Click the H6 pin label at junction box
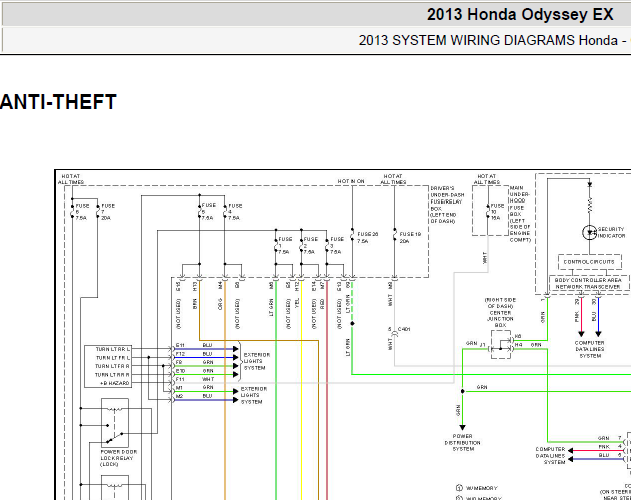The width and height of the screenshot is (631, 500). 518,336
